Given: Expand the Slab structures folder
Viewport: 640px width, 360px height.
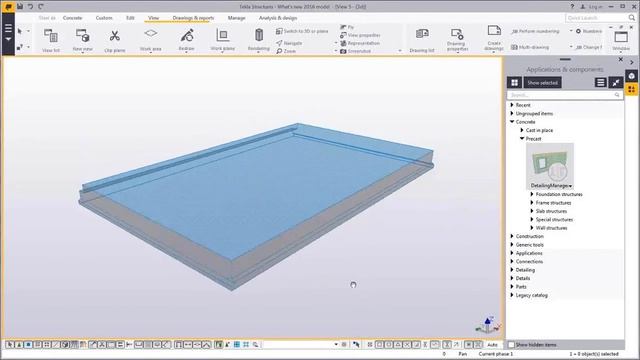Looking at the screenshot, I should 532,211.
